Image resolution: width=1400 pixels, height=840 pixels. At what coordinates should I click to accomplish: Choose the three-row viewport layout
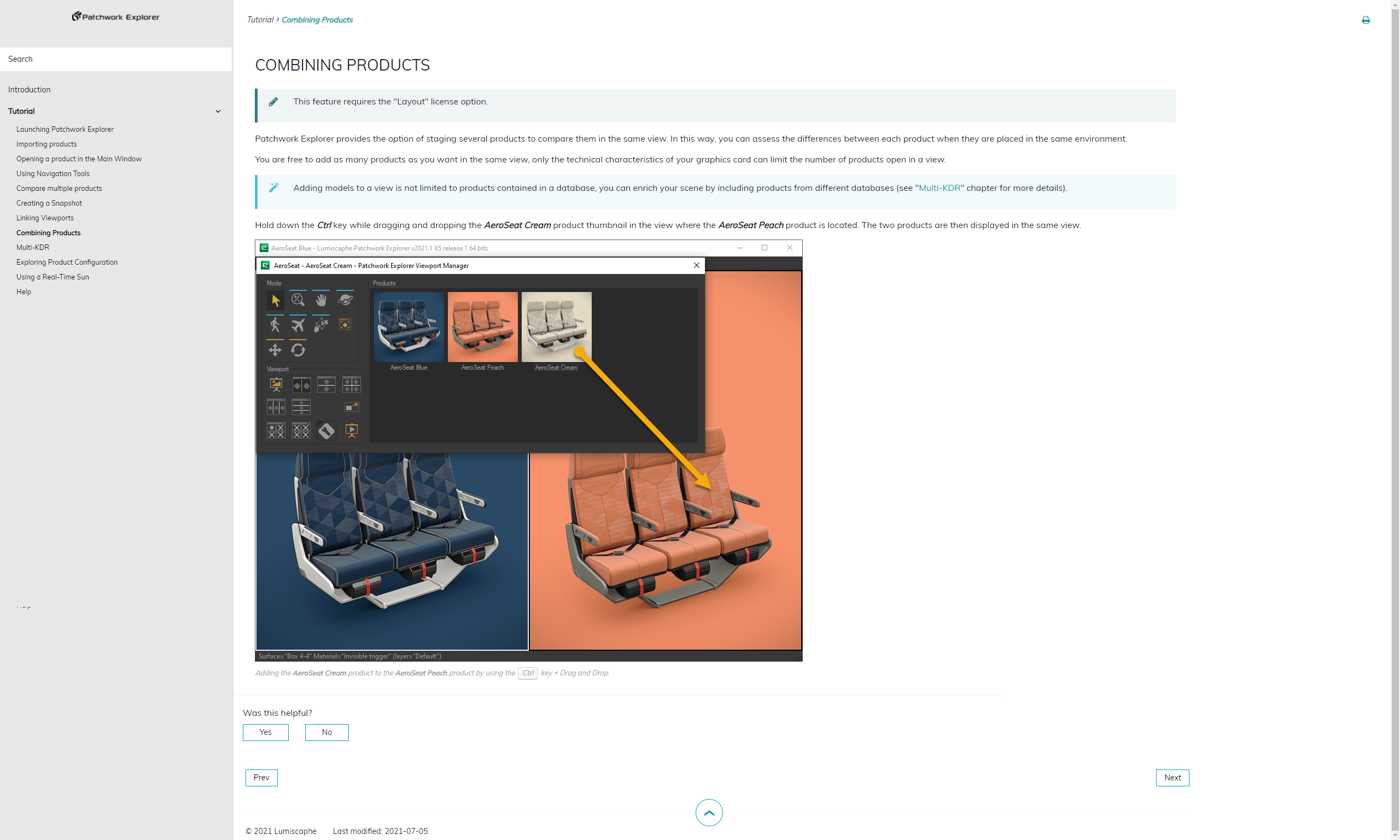click(x=301, y=407)
